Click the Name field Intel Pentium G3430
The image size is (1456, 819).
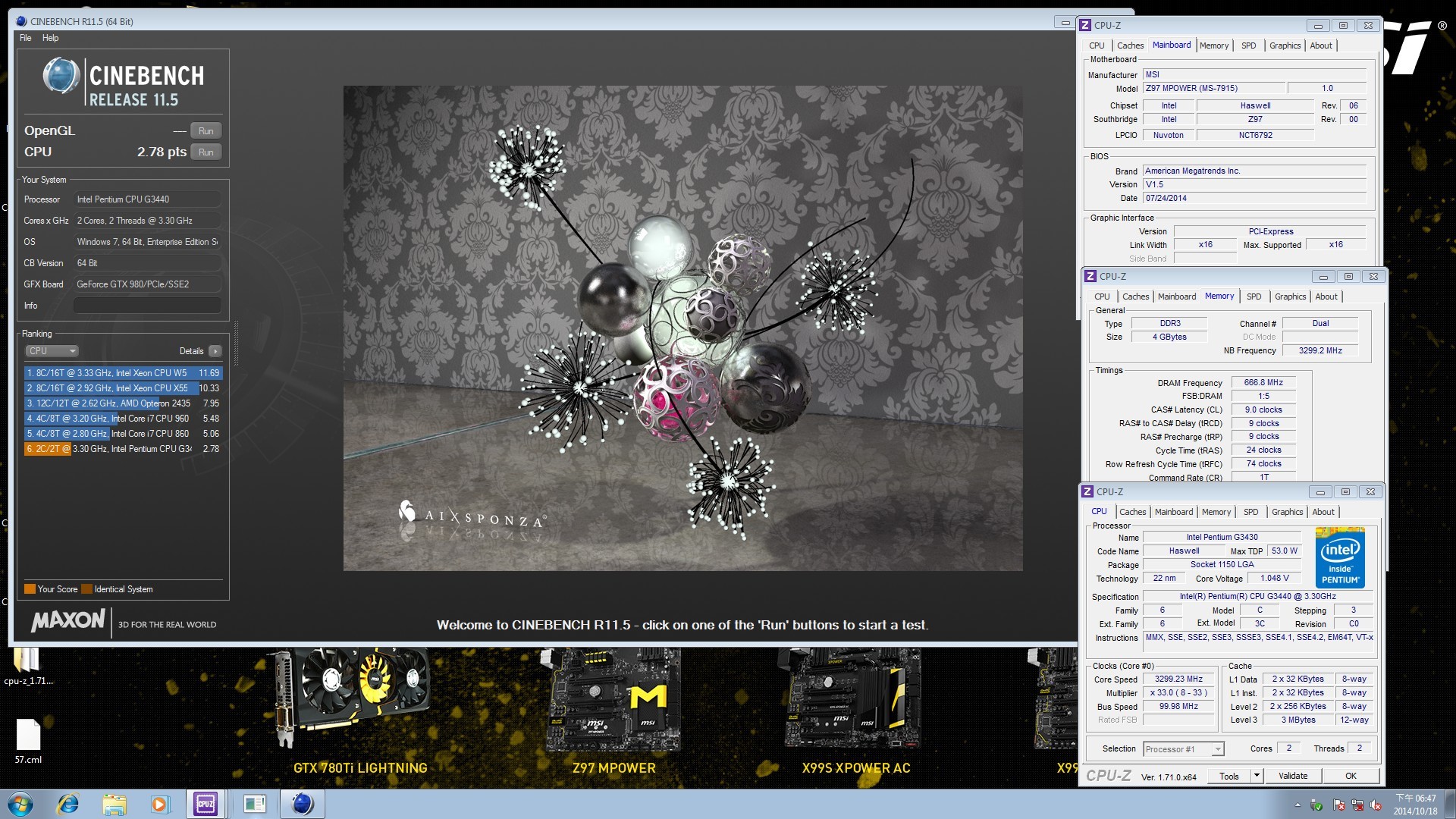[1222, 538]
